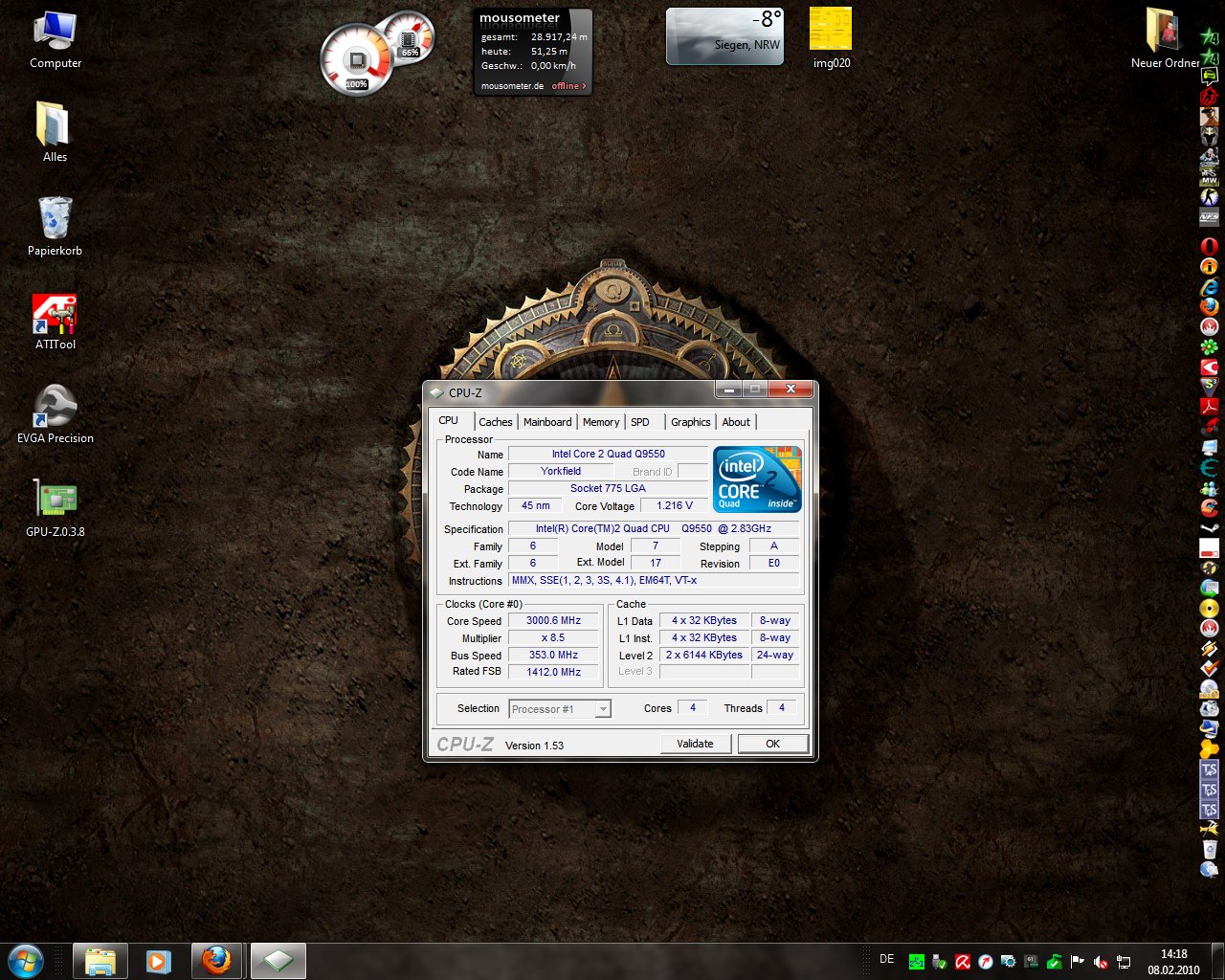Open Need for Speed icon in side dock
The height and width of the screenshot is (980, 1225).
[x=1210, y=217]
